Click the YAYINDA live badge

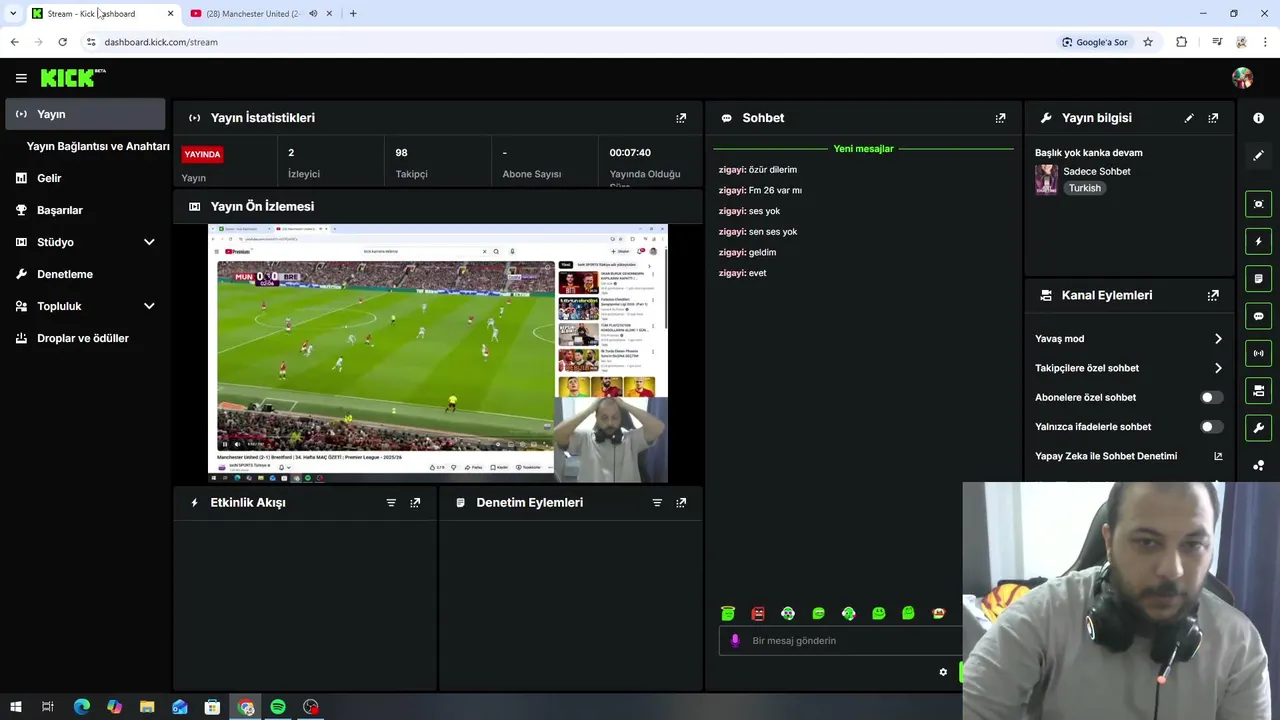(x=202, y=154)
